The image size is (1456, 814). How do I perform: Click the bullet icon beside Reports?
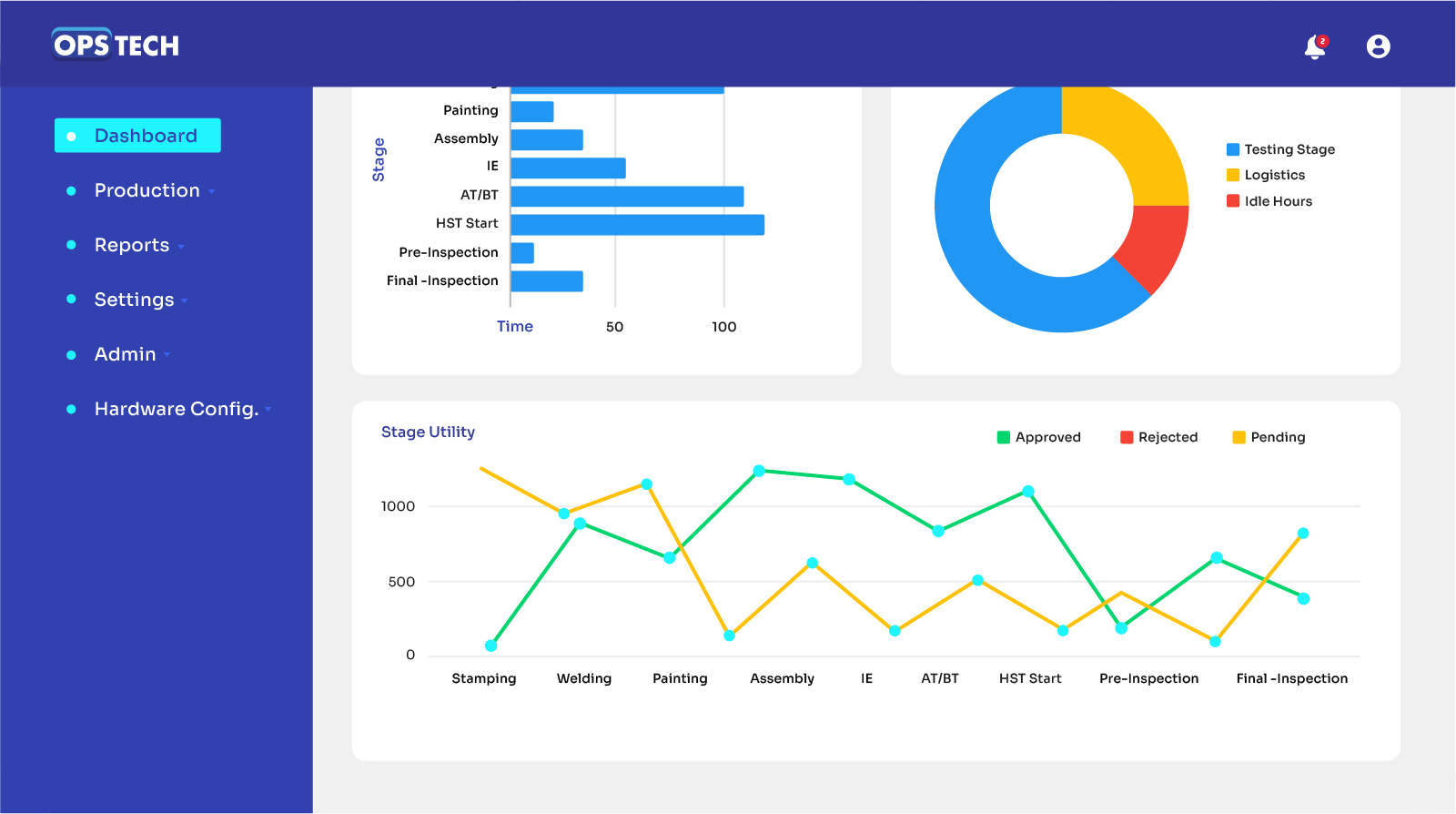(x=71, y=246)
